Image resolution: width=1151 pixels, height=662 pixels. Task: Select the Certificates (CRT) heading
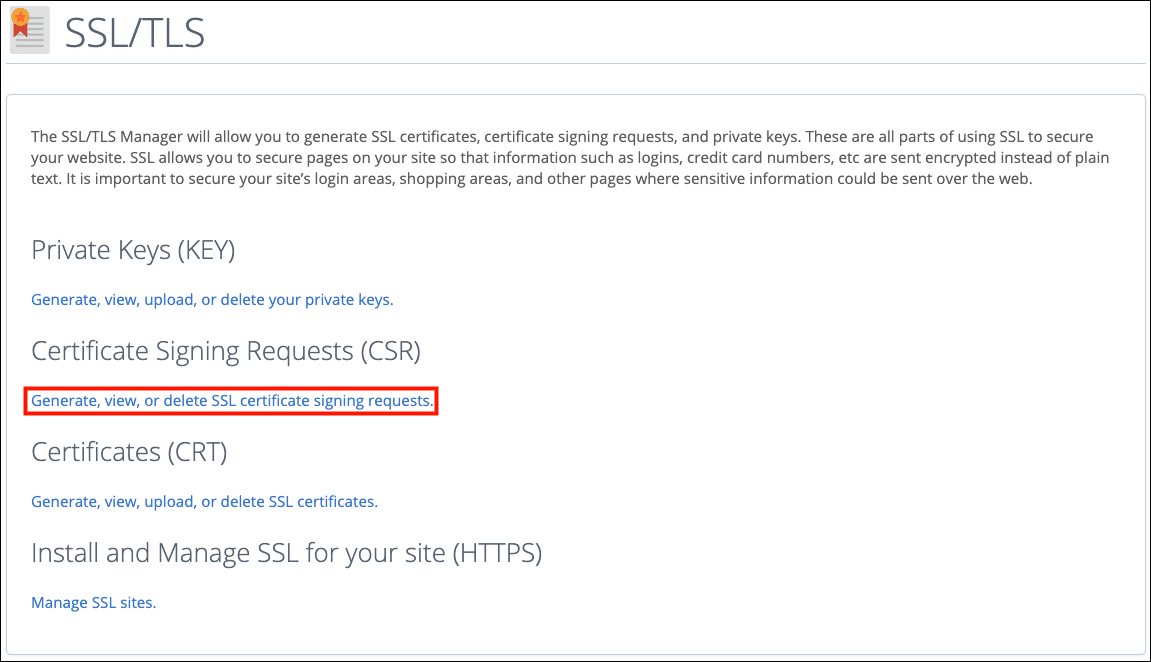129,452
